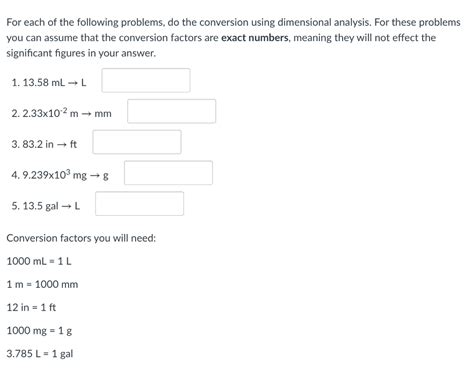The width and height of the screenshot is (474, 379).
Task: Click the problem 4 text '9.239x10³ mg → g'
Action: click(65, 174)
